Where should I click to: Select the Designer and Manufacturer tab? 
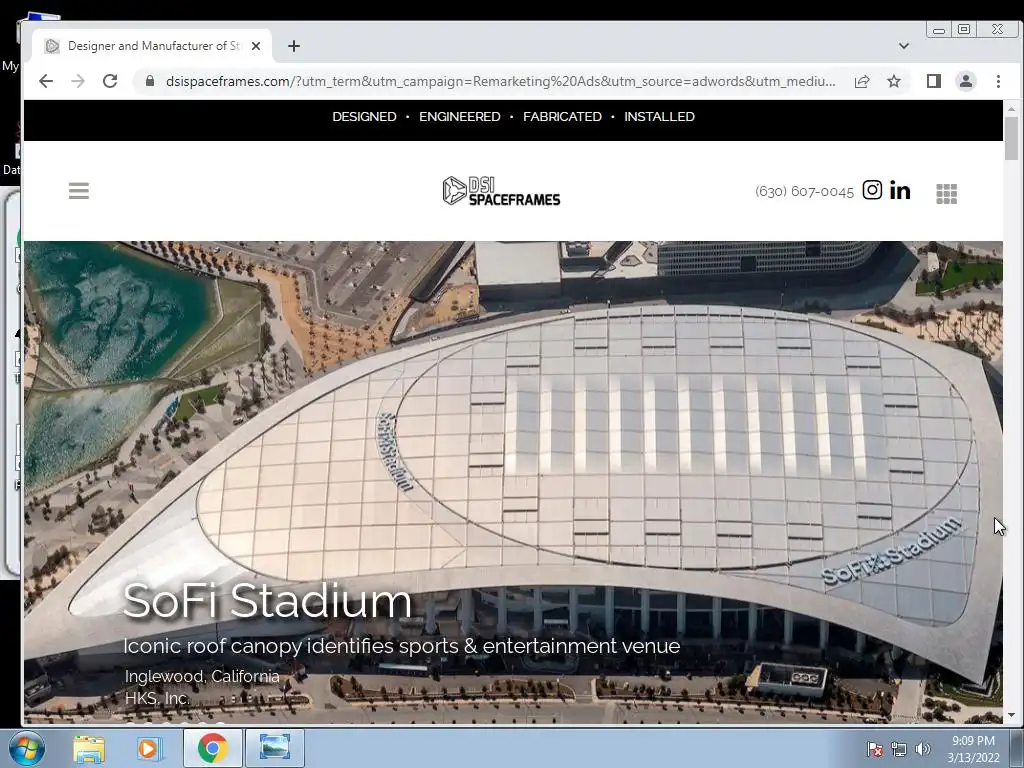tap(152, 46)
